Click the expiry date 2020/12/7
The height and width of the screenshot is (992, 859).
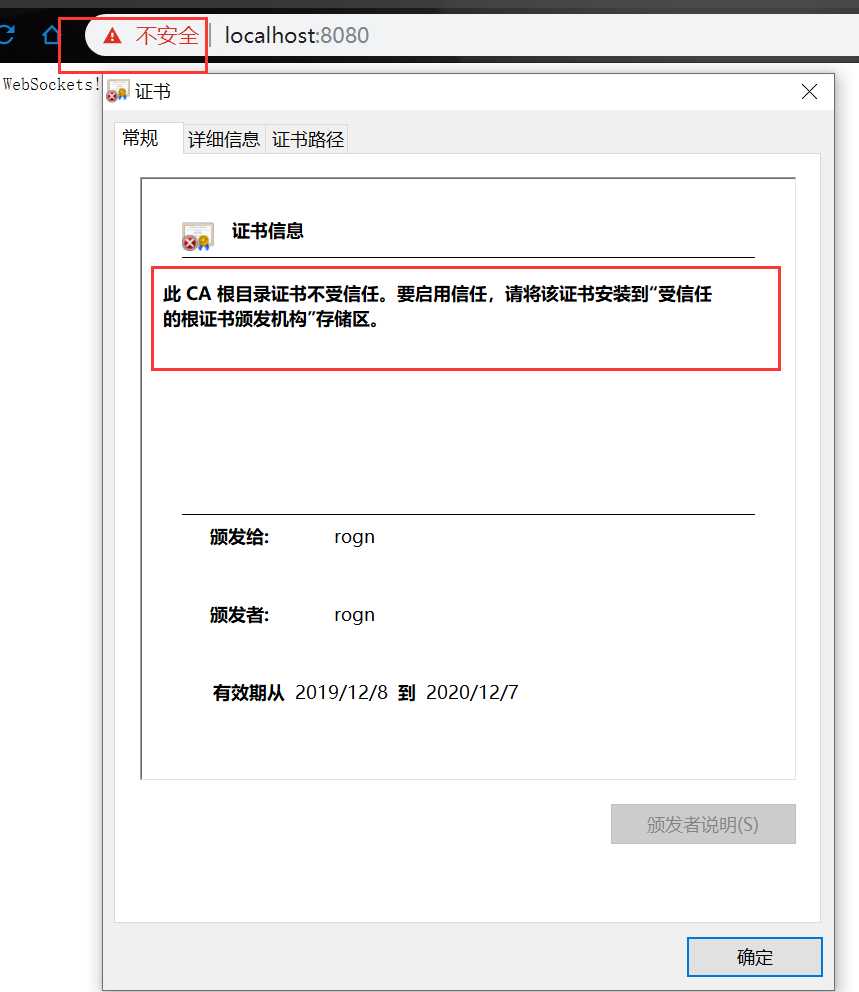472,692
